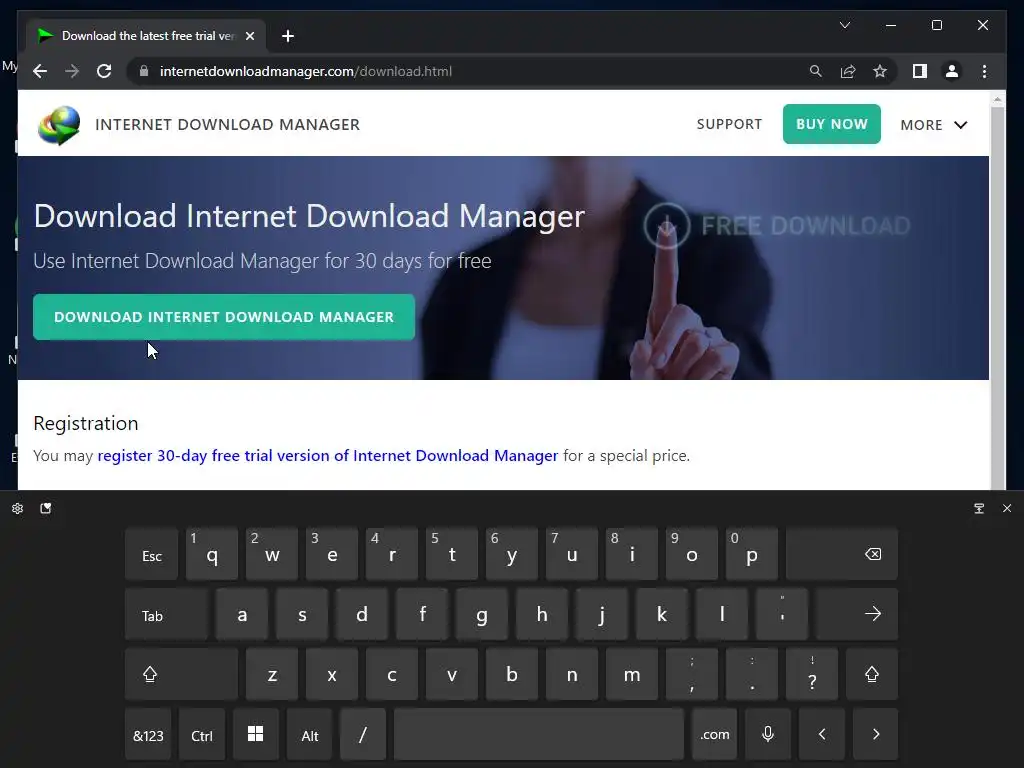Go back to the previous page
This screenshot has width=1024, height=768.
tap(40, 71)
